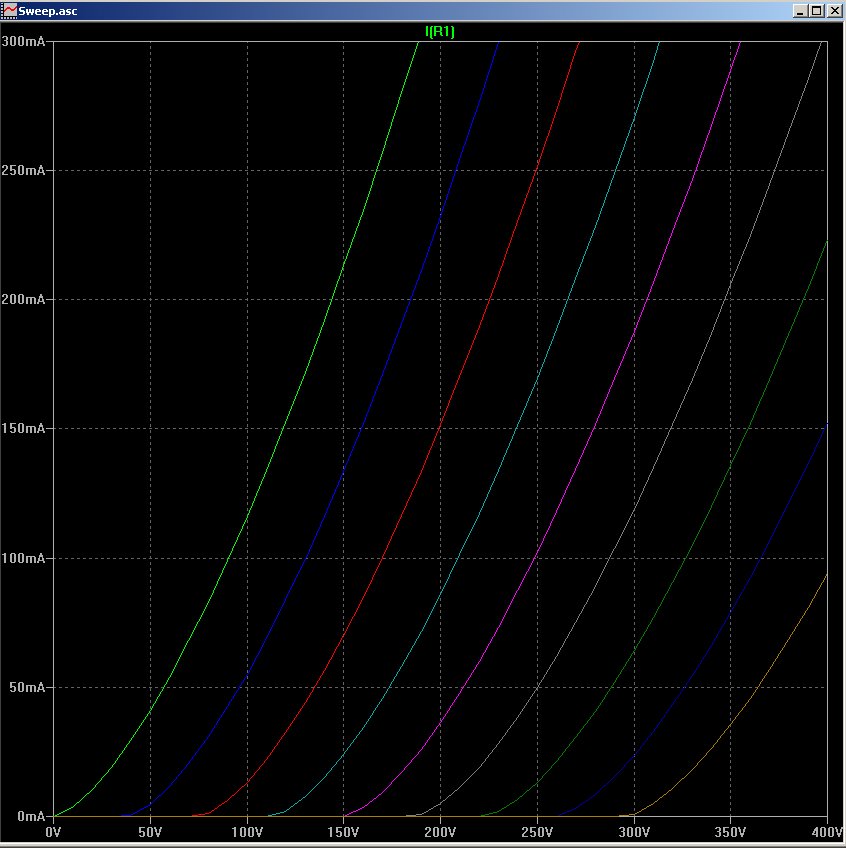Select the 100V horizontal axis label
This screenshot has width=846, height=848.
point(247,832)
